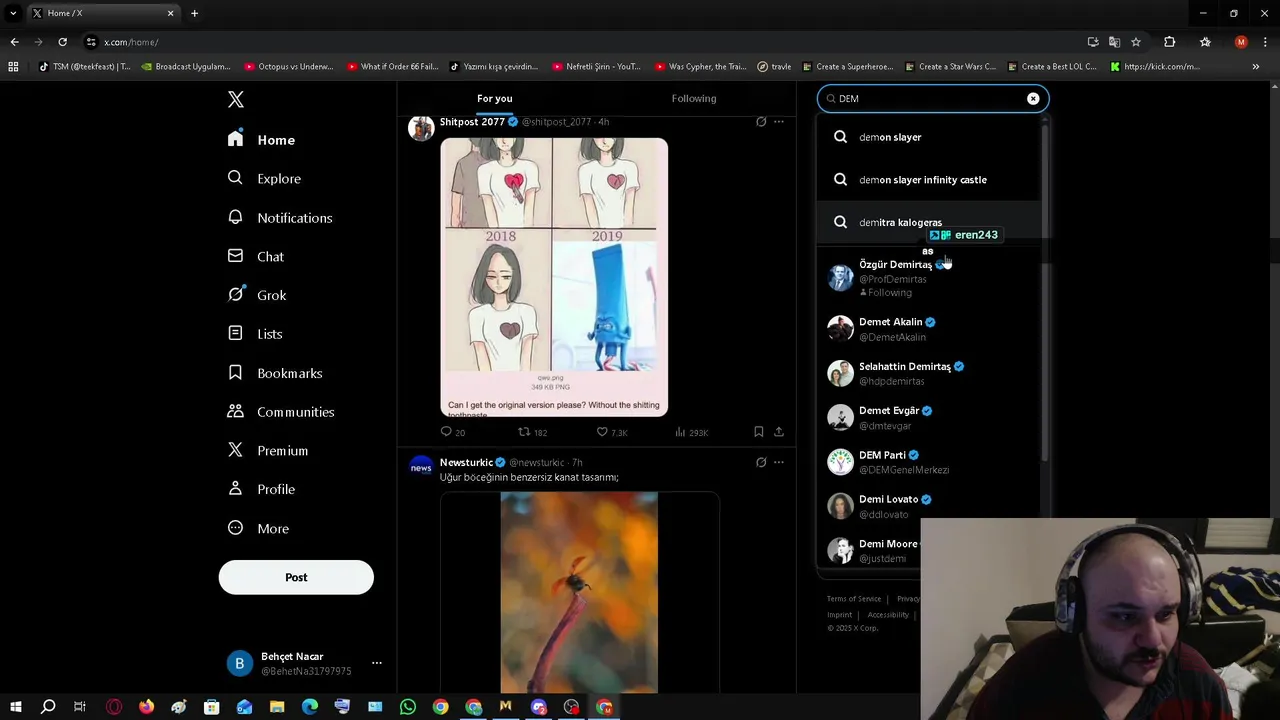
Task: Switch to the Following tab
Action: pos(694,98)
